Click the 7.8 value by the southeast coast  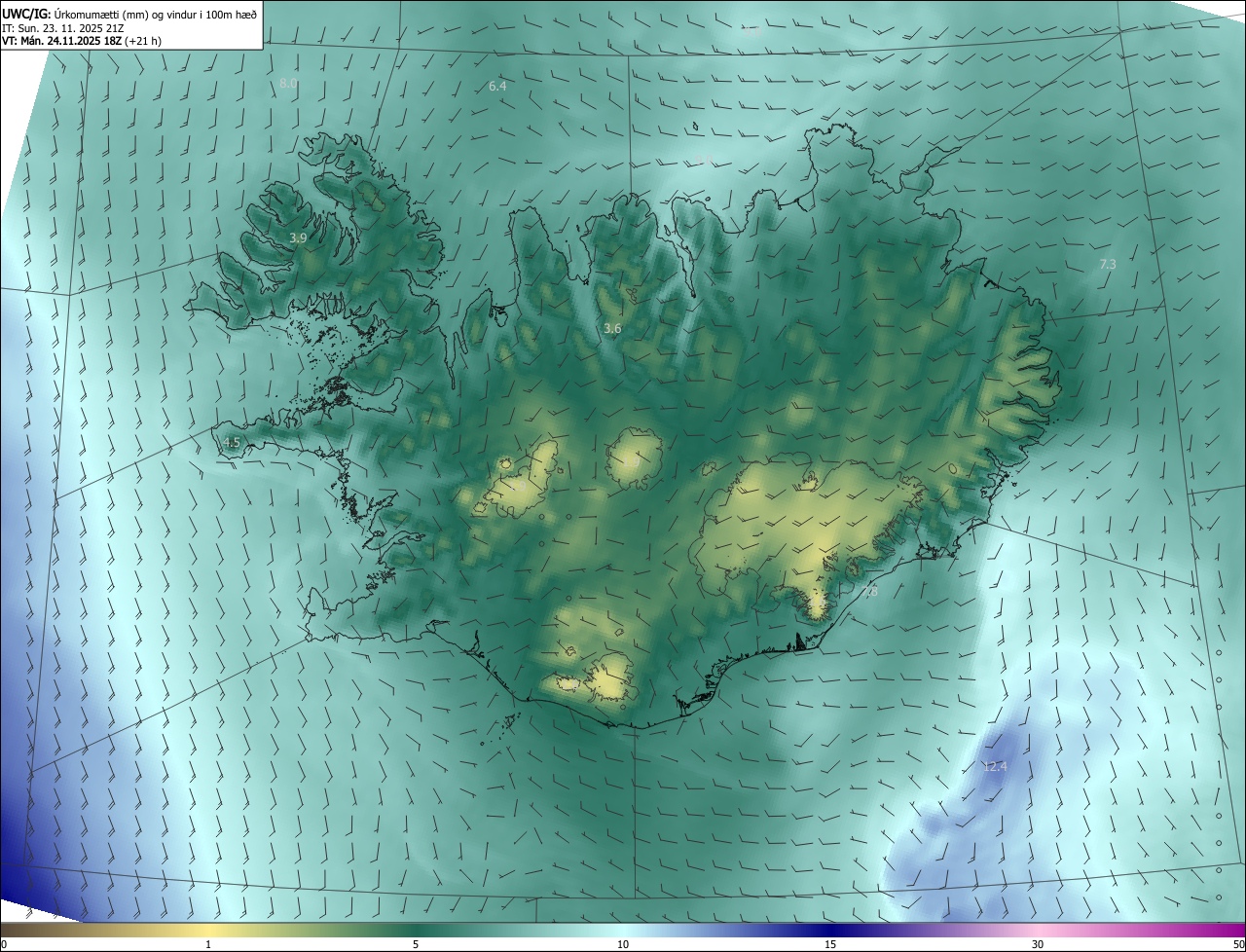coord(869,591)
